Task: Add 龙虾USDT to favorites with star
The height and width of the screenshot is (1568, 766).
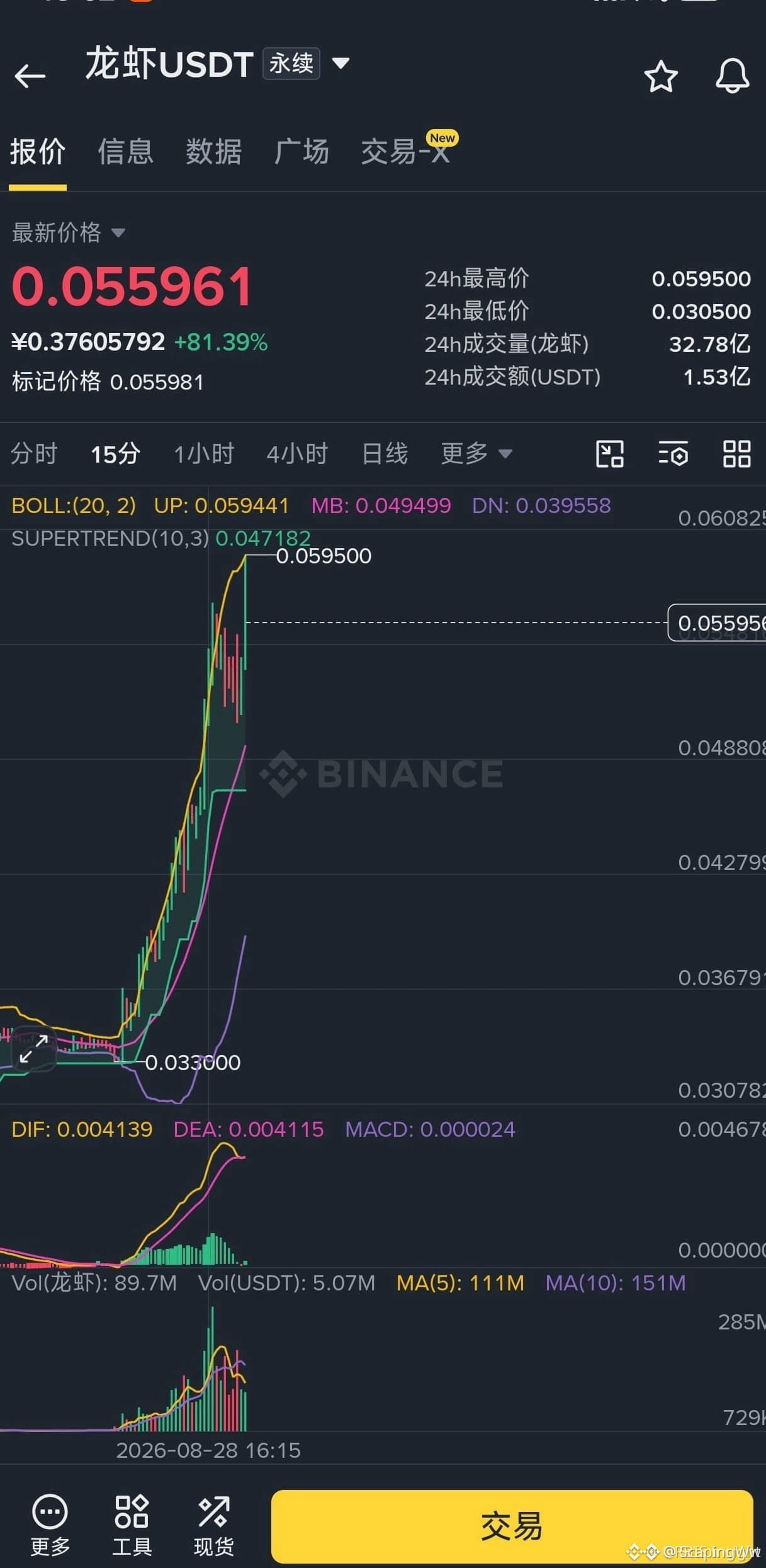Action: [x=661, y=77]
